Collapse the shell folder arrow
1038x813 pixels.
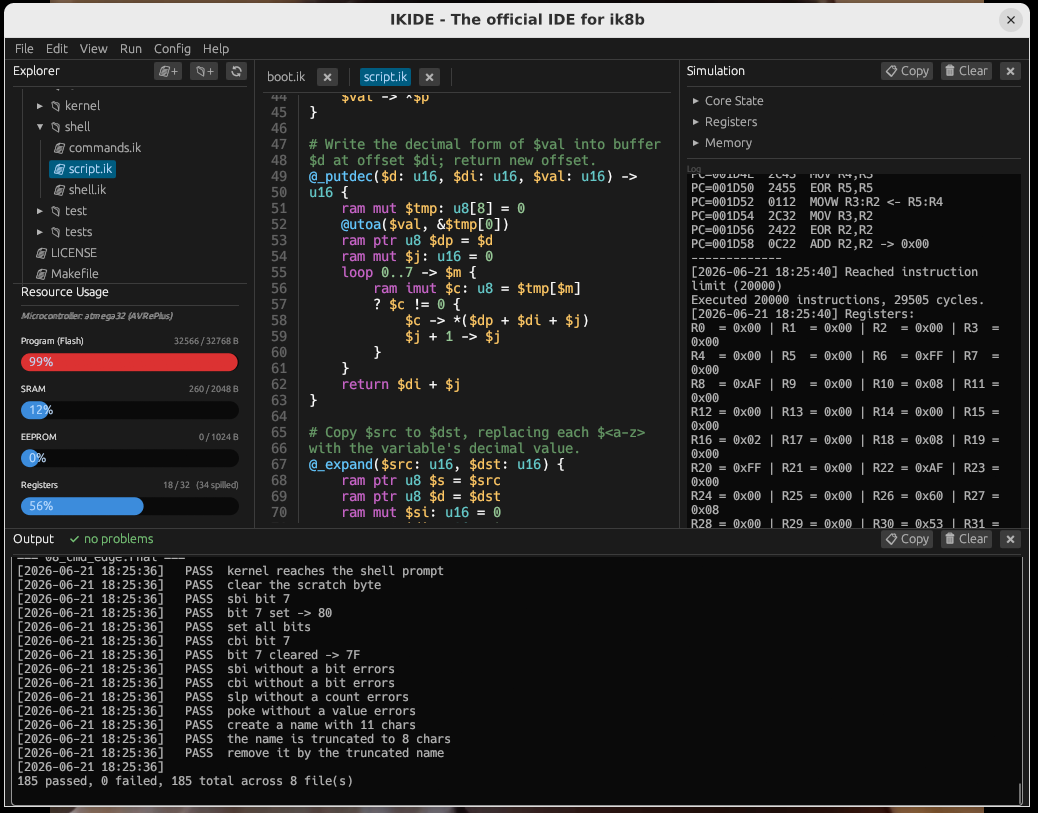click(x=40, y=127)
